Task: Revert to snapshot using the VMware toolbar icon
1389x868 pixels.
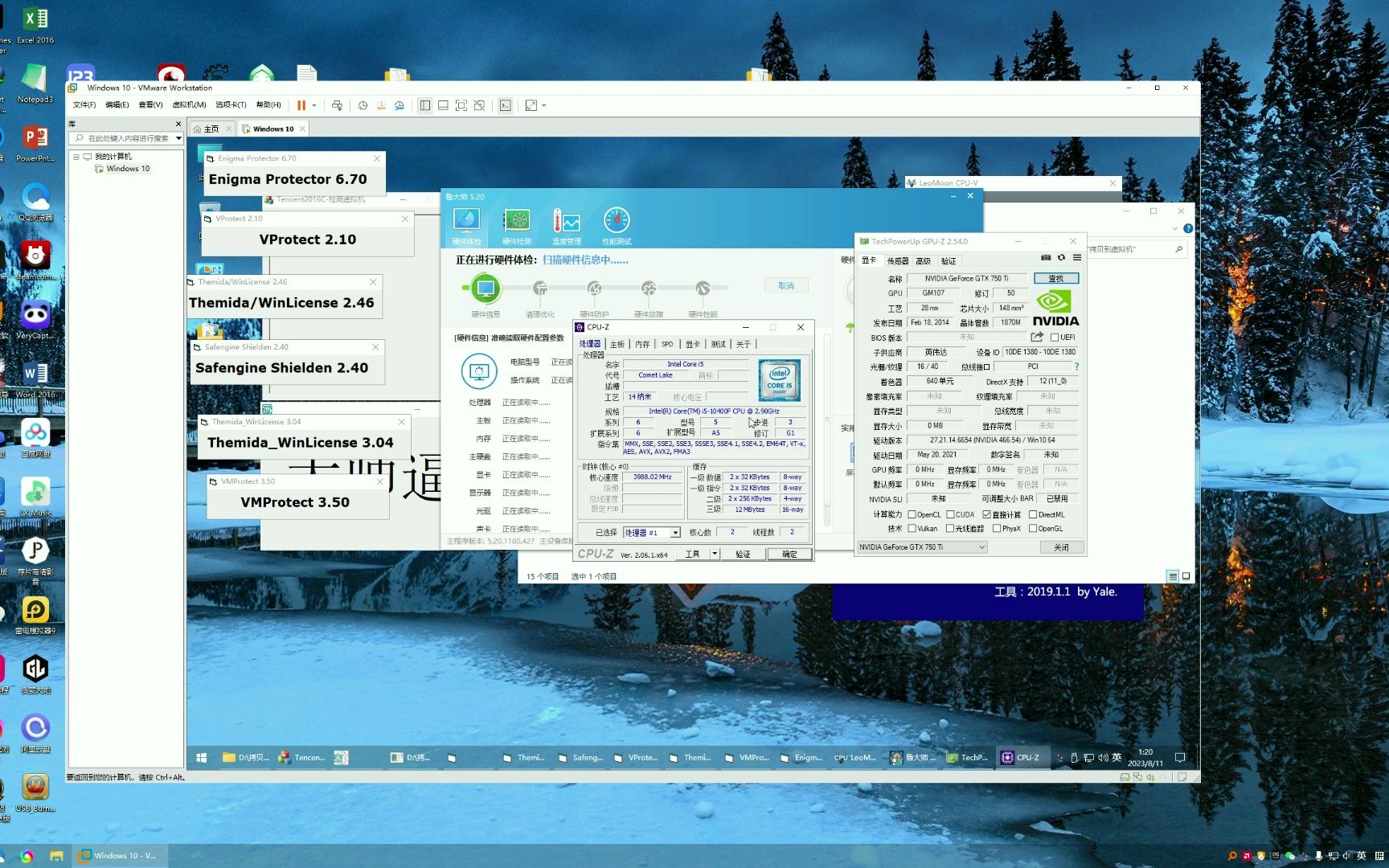Action: pos(381,105)
